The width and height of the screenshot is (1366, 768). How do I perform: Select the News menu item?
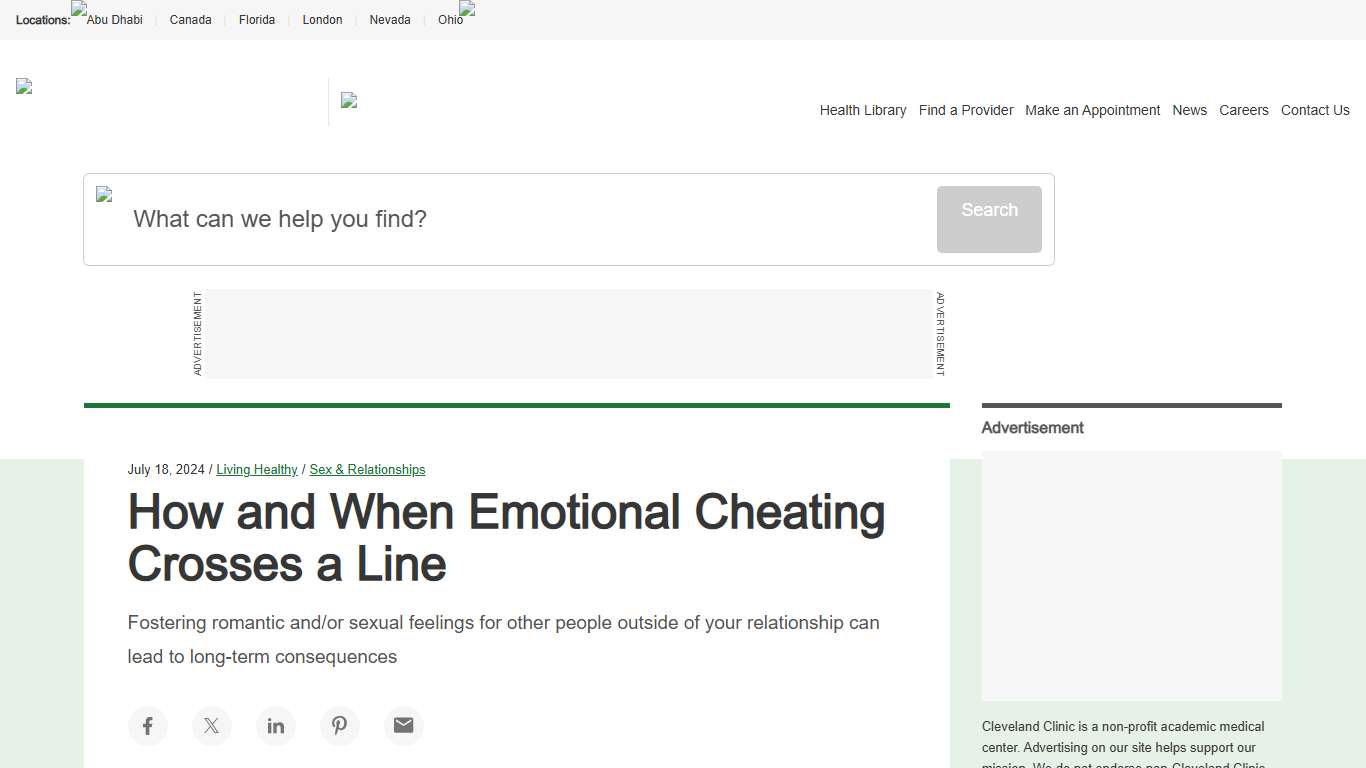[1189, 110]
